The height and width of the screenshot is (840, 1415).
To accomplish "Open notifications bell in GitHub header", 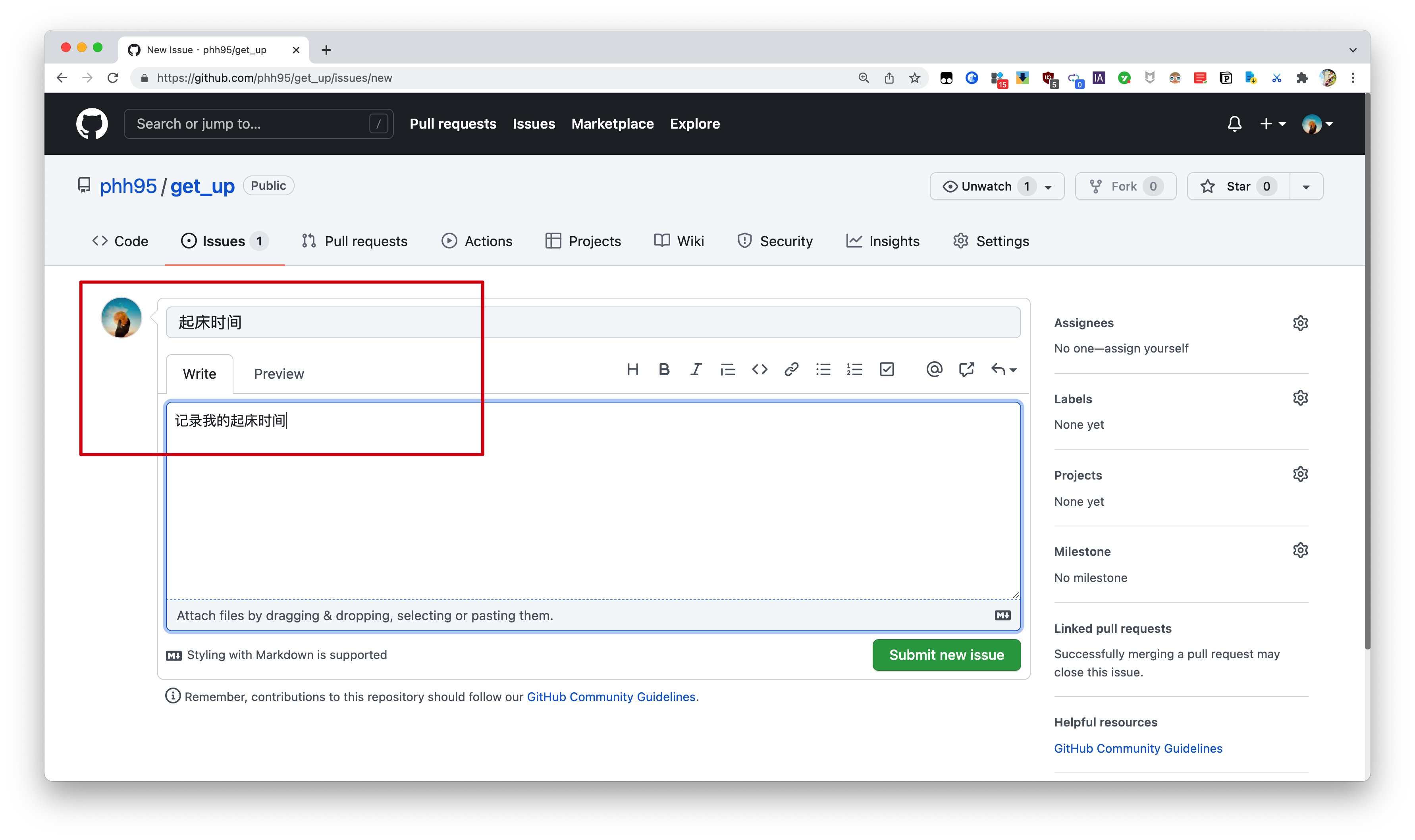I will pyautogui.click(x=1234, y=124).
